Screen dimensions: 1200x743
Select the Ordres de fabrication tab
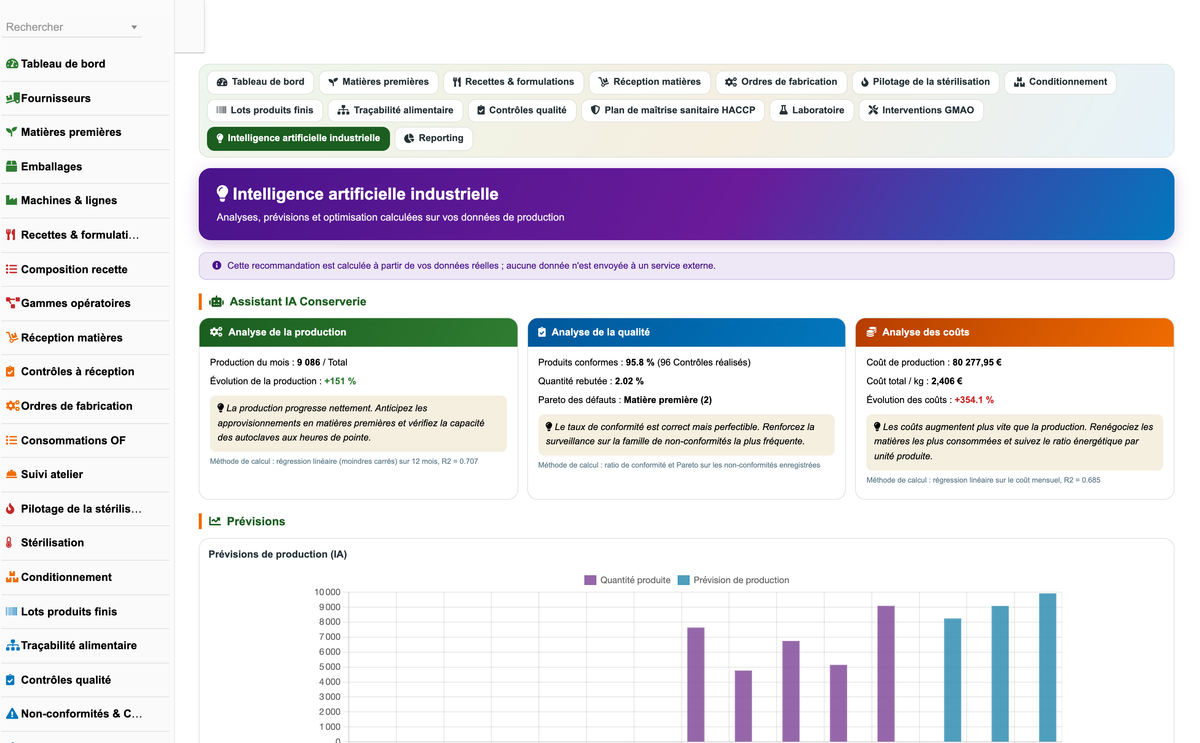point(781,82)
